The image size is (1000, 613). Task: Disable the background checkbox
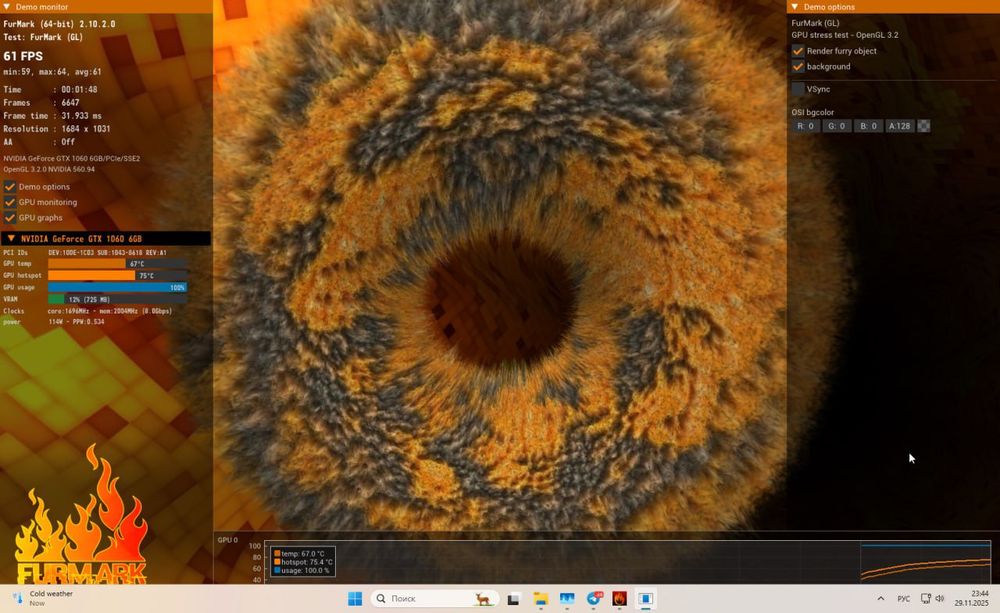(x=798, y=66)
